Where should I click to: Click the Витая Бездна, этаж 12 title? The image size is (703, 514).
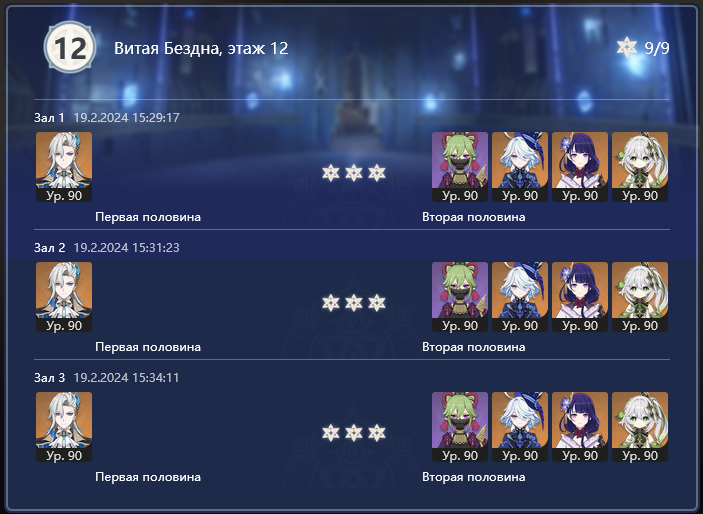[201, 48]
